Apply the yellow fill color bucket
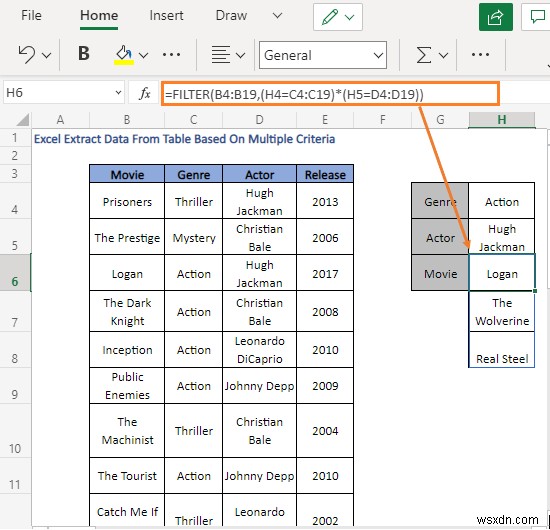Viewport: 550px width, 530px height. (124, 55)
